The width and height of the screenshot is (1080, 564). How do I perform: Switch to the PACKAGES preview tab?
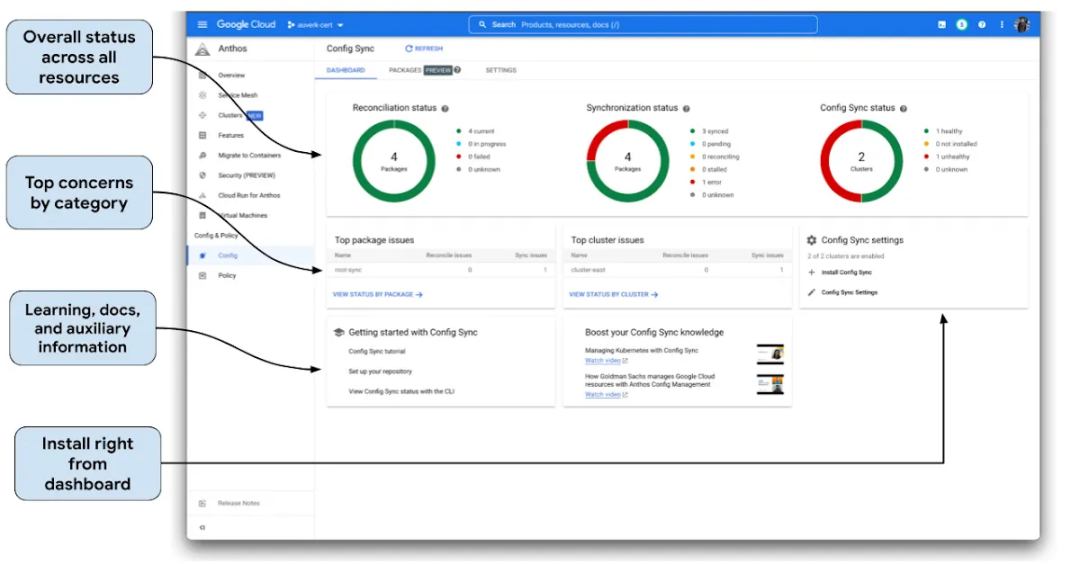tap(420, 70)
